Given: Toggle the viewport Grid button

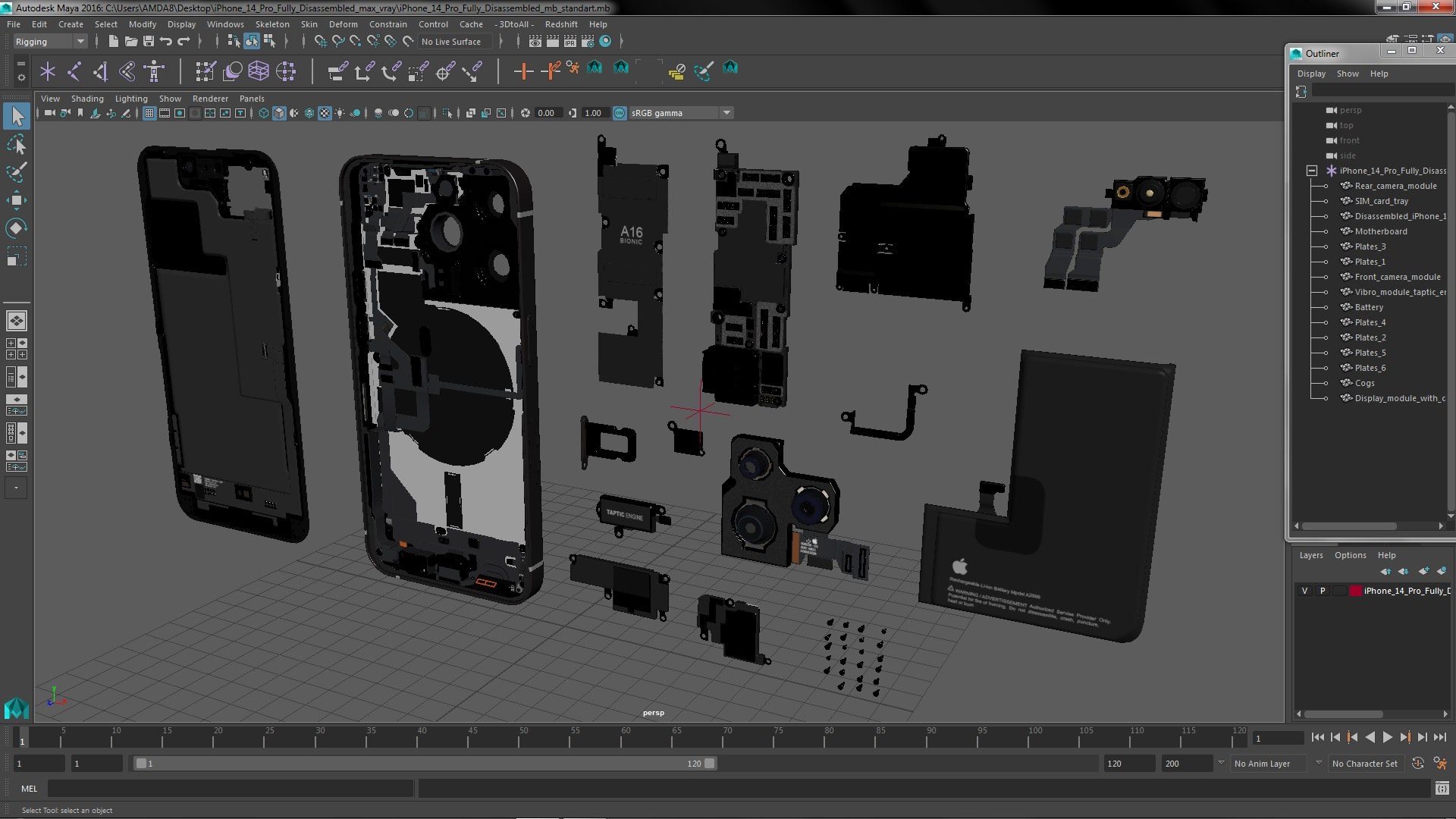Looking at the screenshot, I should 149,114.
